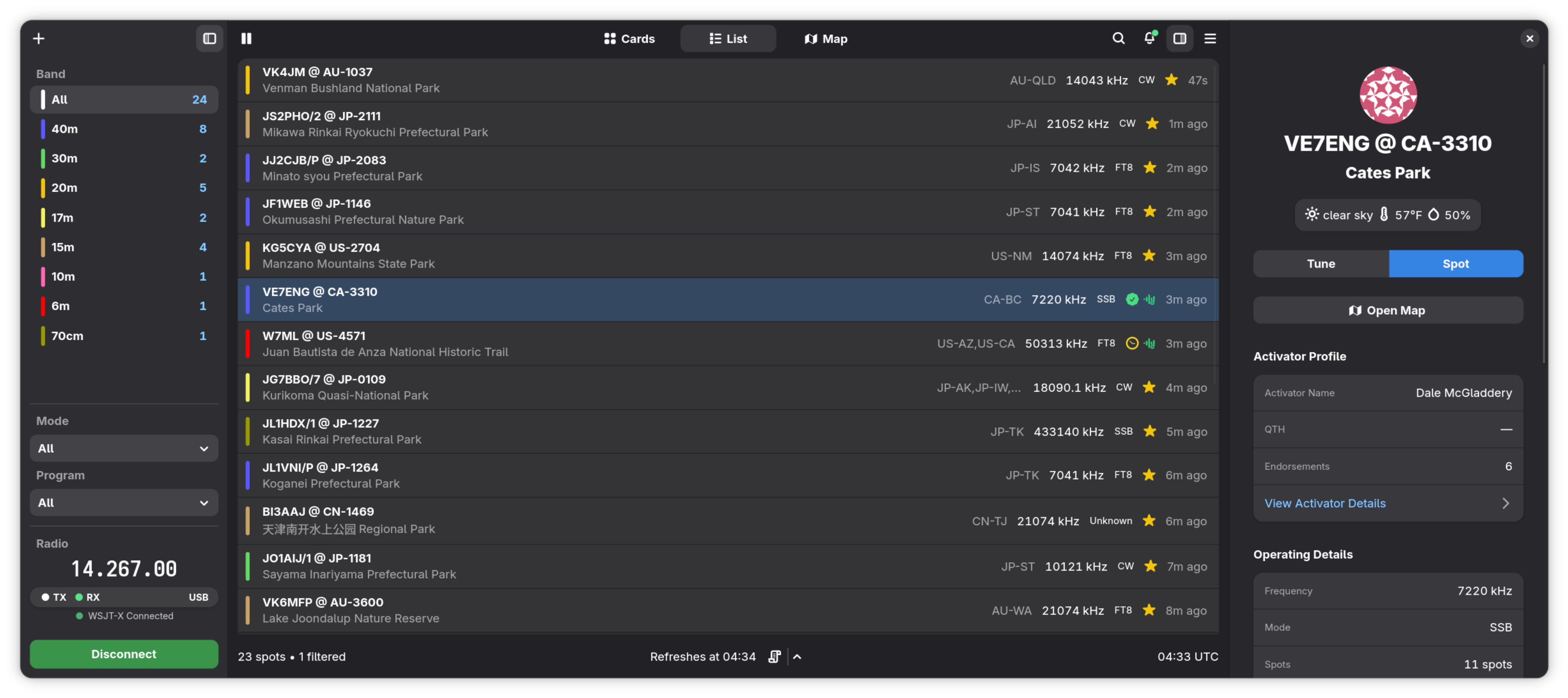The height and width of the screenshot is (698, 1568).
Task: Click the star on JL1HDX/1 row
Action: [x=1149, y=431]
